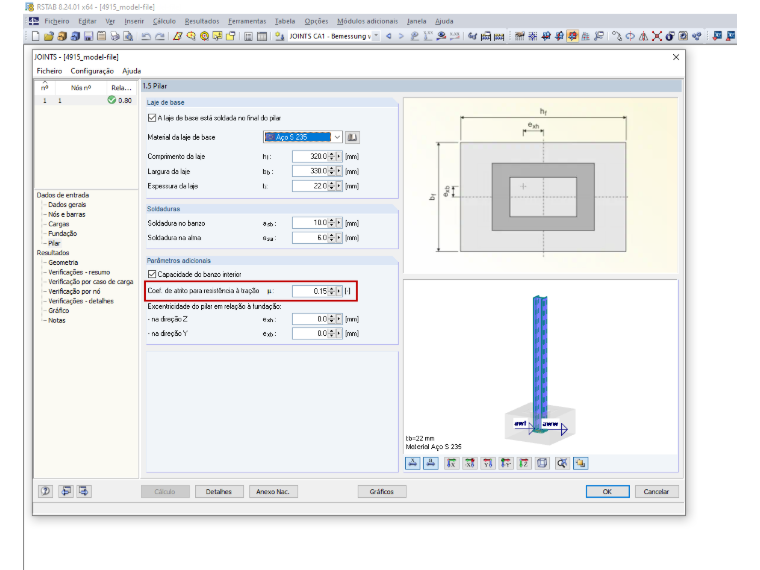
Task: Confirm with the OK button
Action: [x=607, y=491]
